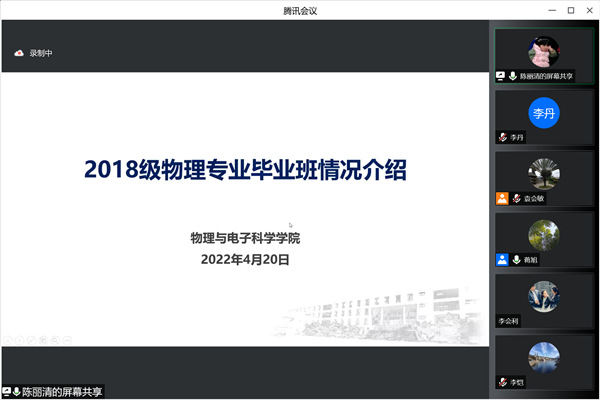The image size is (600, 400).
Task: Click the slideshow pen tool icon
Action: 31,340
